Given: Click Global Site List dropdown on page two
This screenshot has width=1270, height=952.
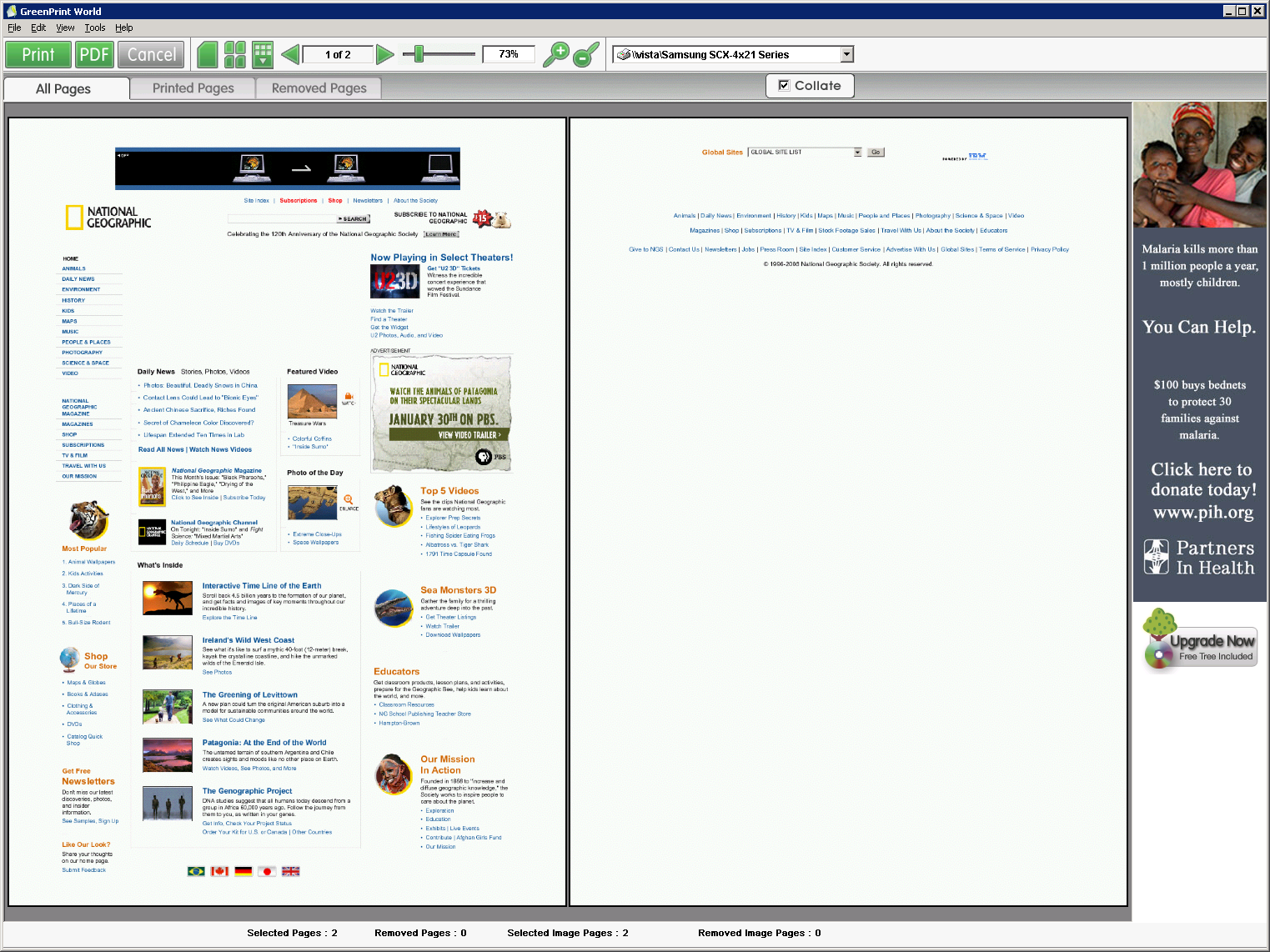Looking at the screenshot, I should (805, 152).
